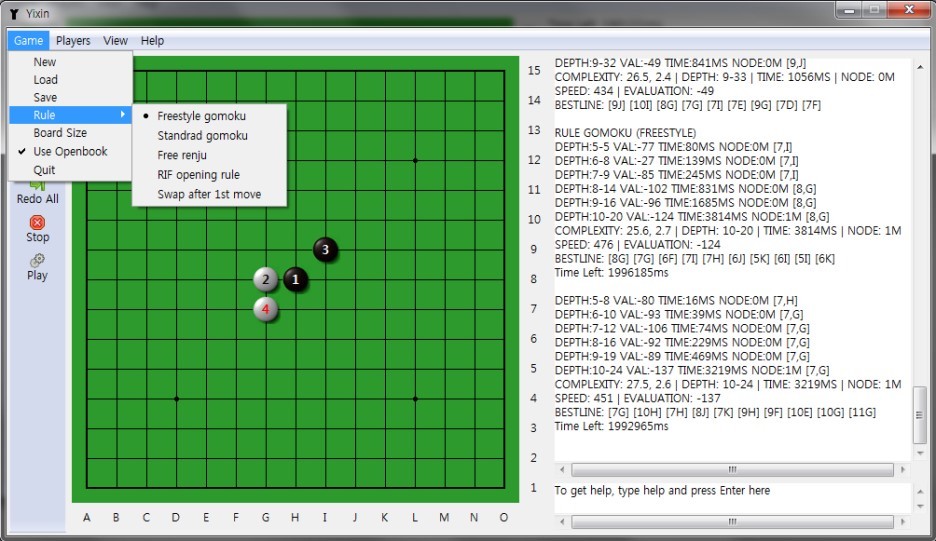Screen dimensions: 936x541
Task: Toggle the Use Openbook option
Action: coord(70,151)
